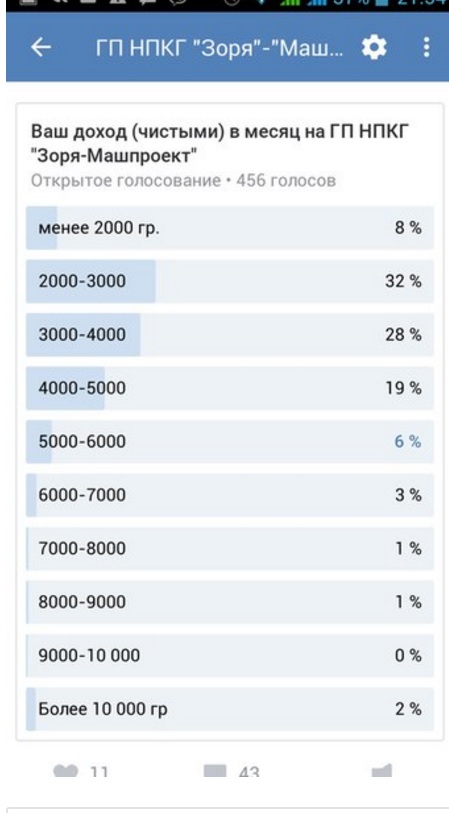Choose the 3000-4000 poll answer
449x813 pixels.
click(230, 334)
